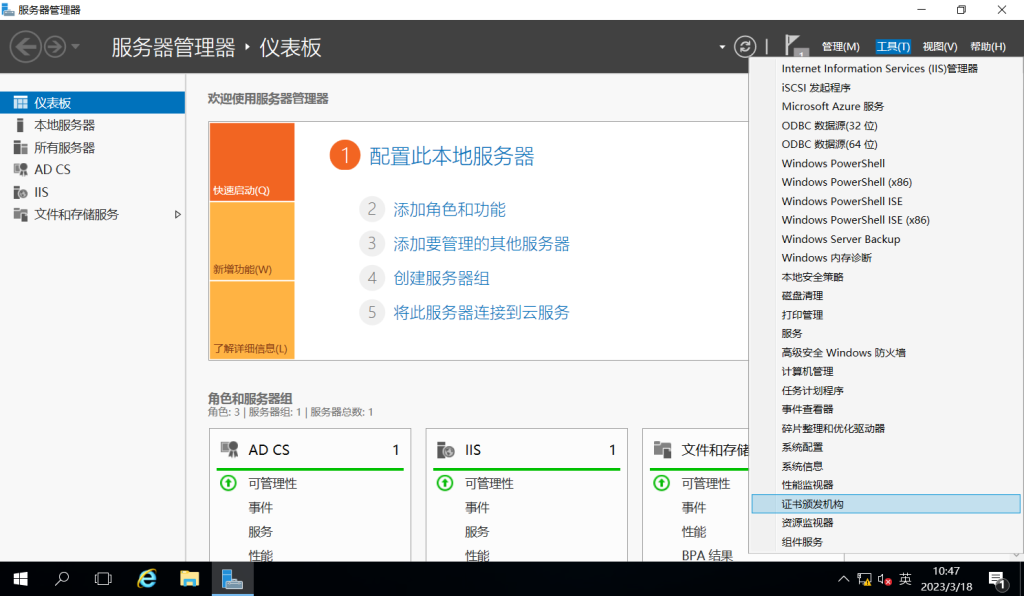Launch Internet Explorer from taskbar
The height and width of the screenshot is (596, 1024).
coord(147,579)
